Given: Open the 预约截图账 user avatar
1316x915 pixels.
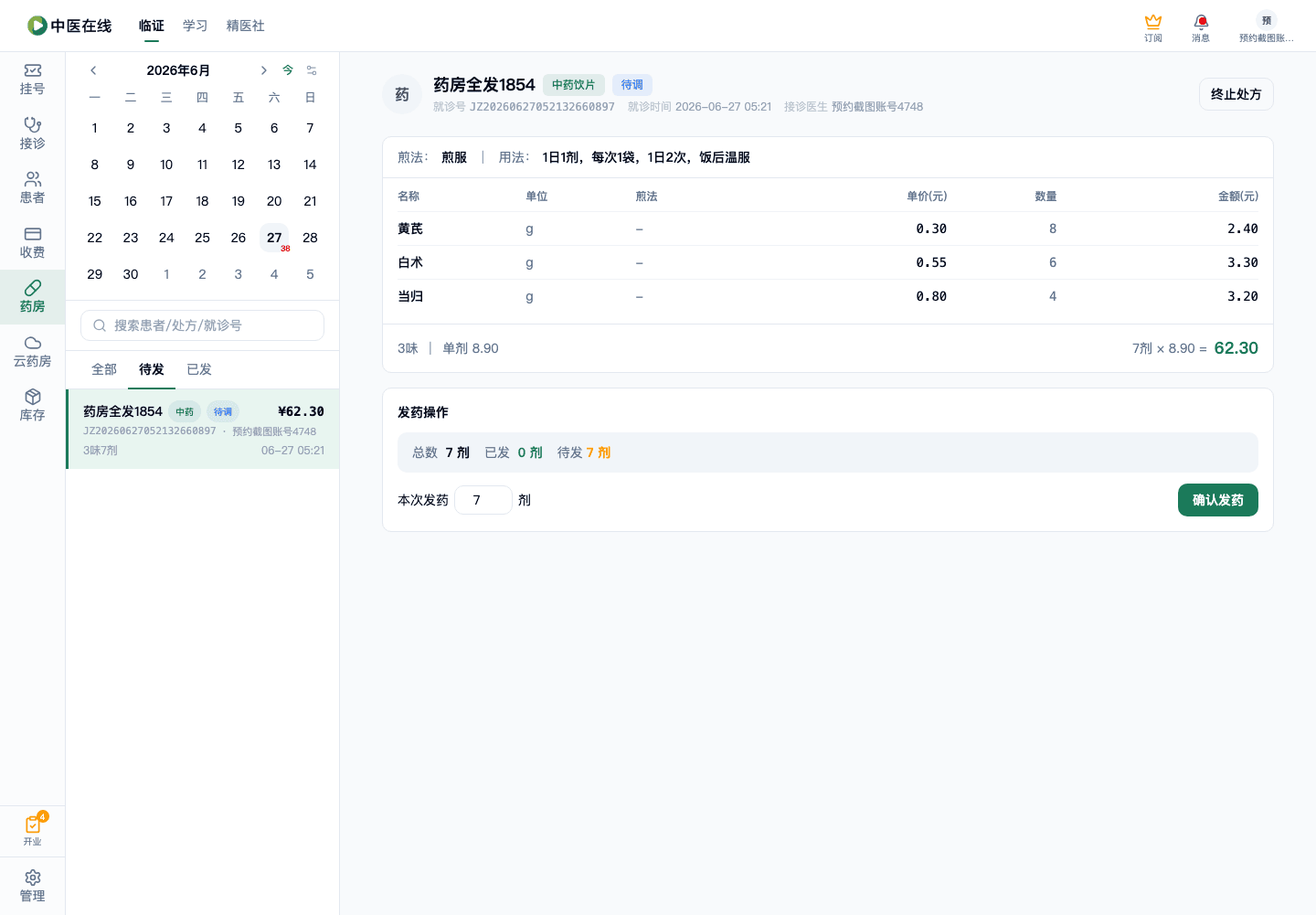Looking at the screenshot, I should coord(1266,27).
